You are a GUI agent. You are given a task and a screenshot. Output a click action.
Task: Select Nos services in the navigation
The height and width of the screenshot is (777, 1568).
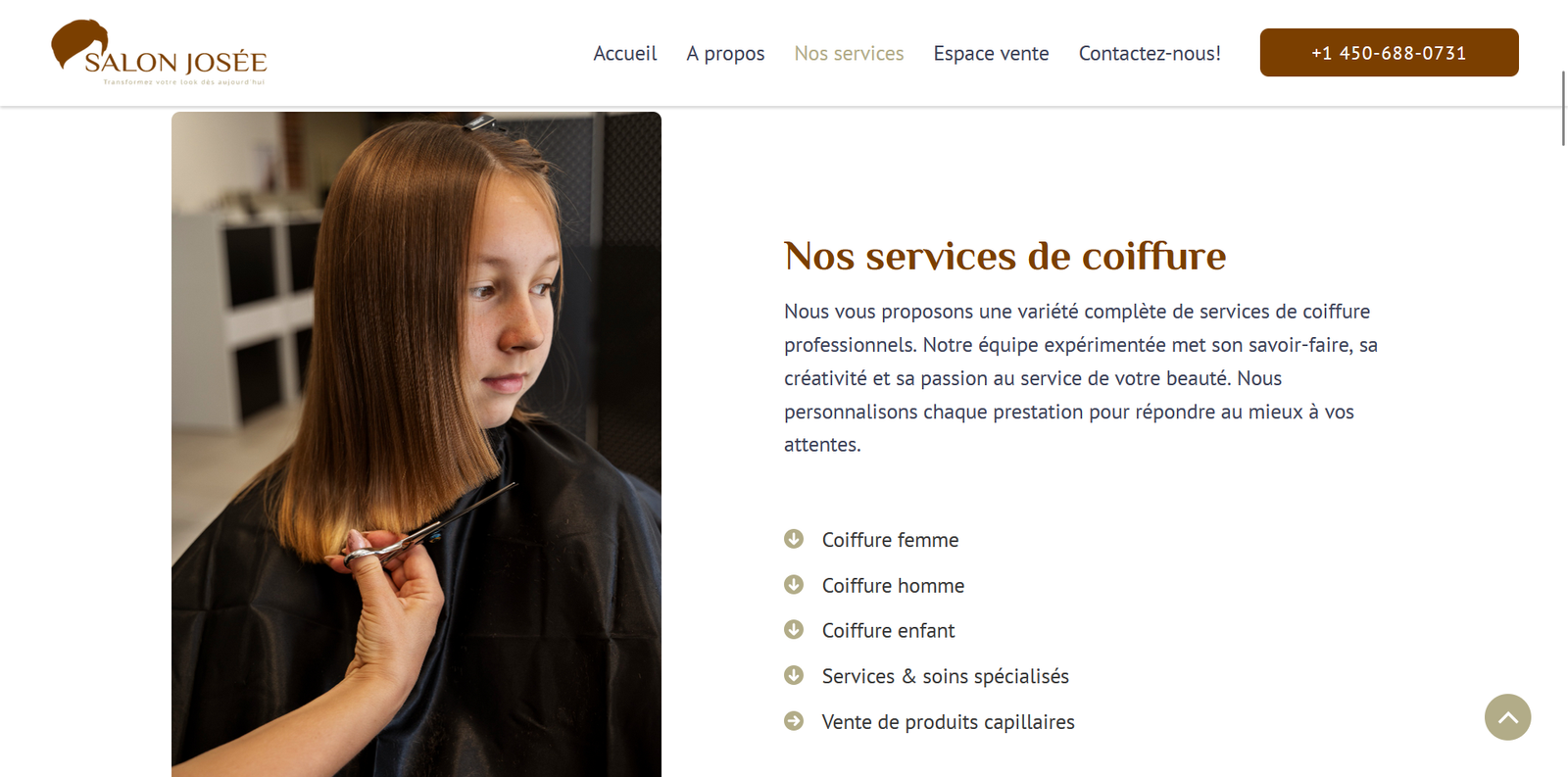[849, 53]
